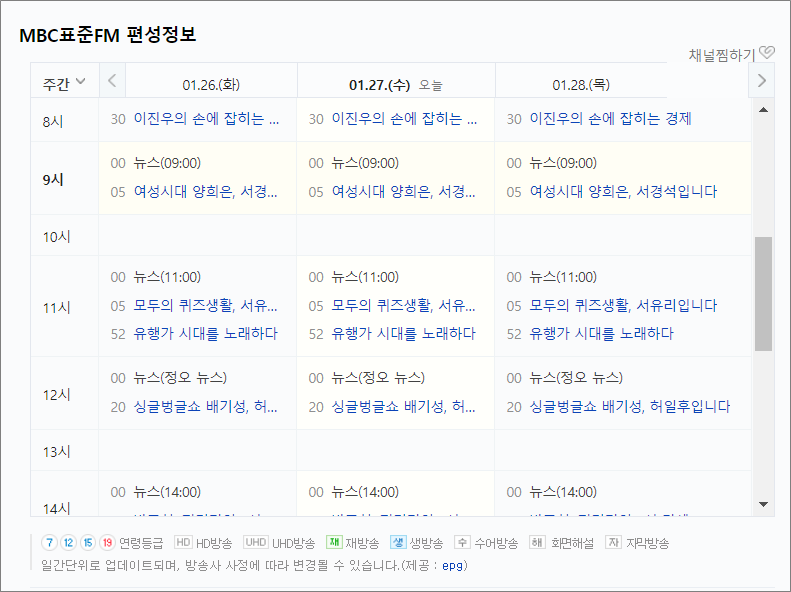The height and width of the screenshot is (592, 791).
Task: Click the 13시 time row label
Action: click(56, 452)
